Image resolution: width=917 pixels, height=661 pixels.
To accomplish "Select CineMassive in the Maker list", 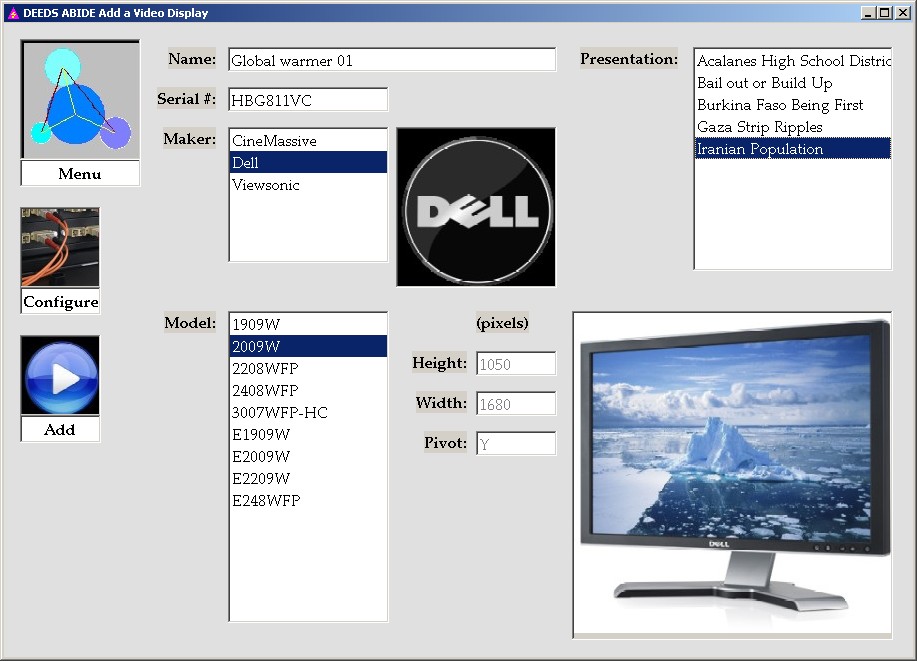I will (274, 141).
